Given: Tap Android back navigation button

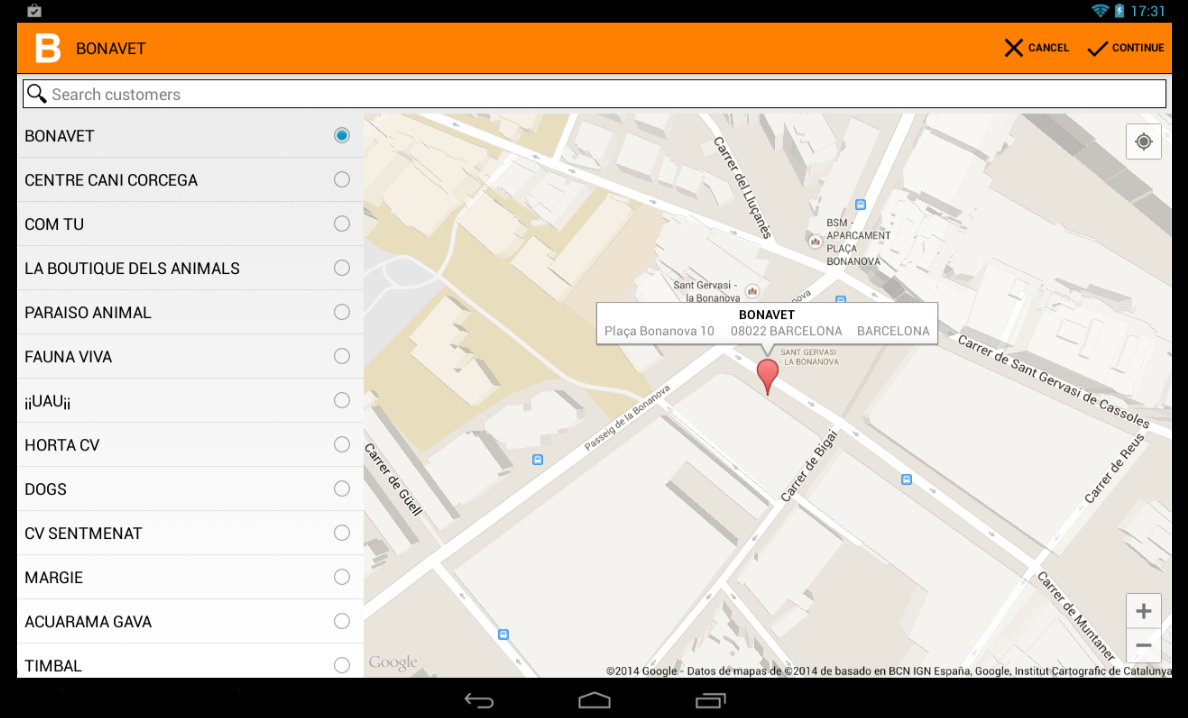Looking at the screenshot, I should (x=479, y=701).
